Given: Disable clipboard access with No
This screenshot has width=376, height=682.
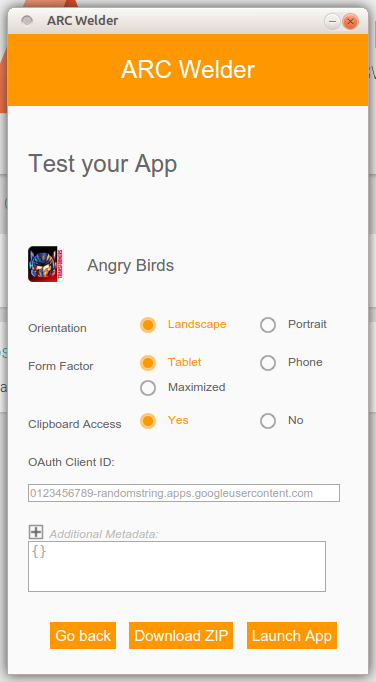Looking at the screenshot, I should click(x=268, y=421).
